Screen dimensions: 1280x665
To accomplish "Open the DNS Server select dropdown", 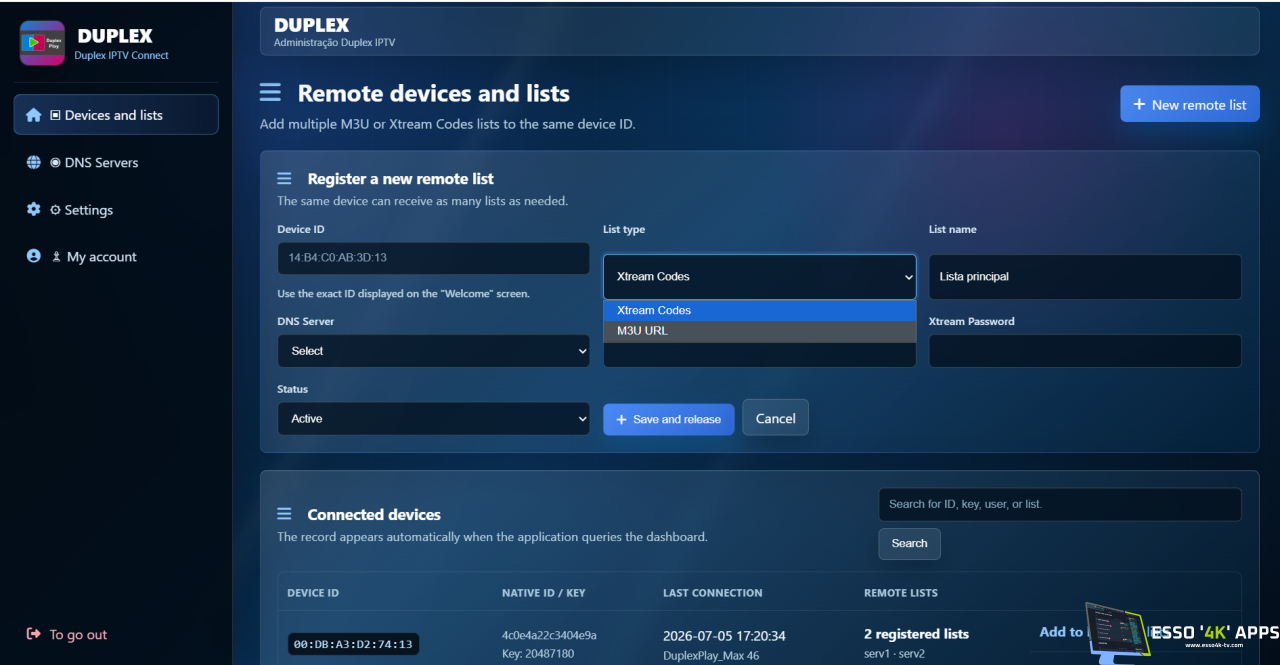I will [434, 351].
